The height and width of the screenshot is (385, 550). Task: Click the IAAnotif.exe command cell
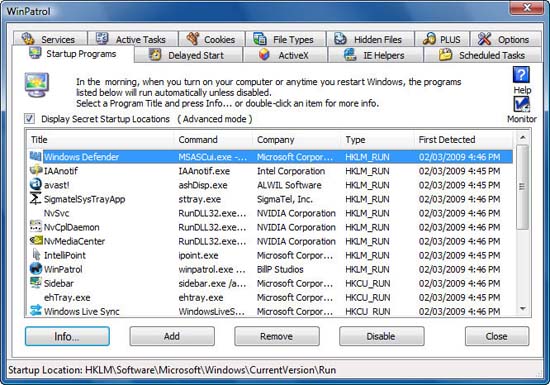click(204, 171)
